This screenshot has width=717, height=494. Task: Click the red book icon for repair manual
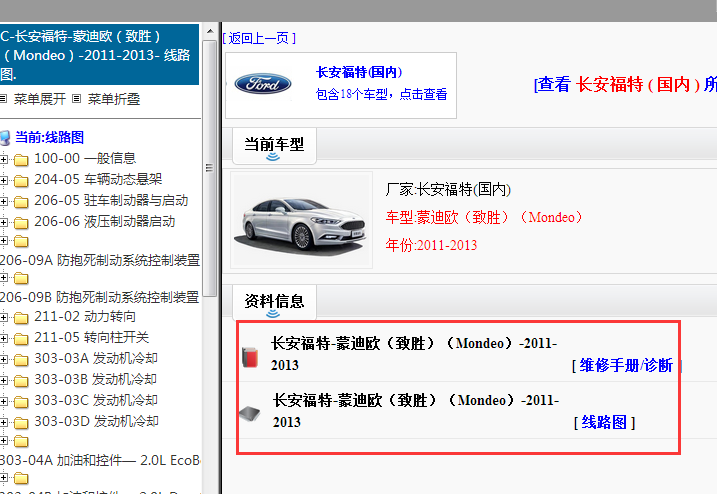[250, 357]
